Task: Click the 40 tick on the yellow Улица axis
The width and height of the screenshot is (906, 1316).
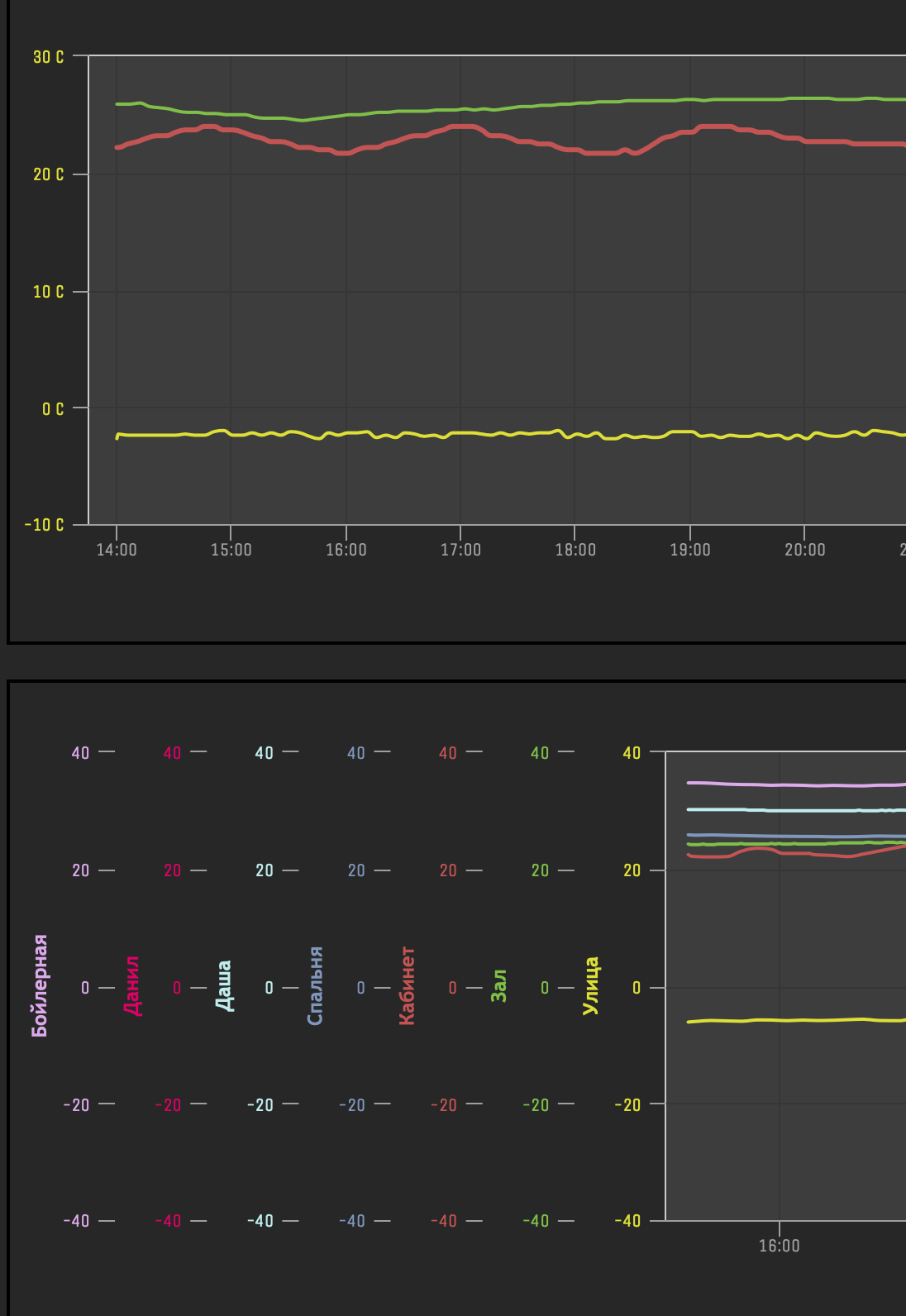Action: 632,753
